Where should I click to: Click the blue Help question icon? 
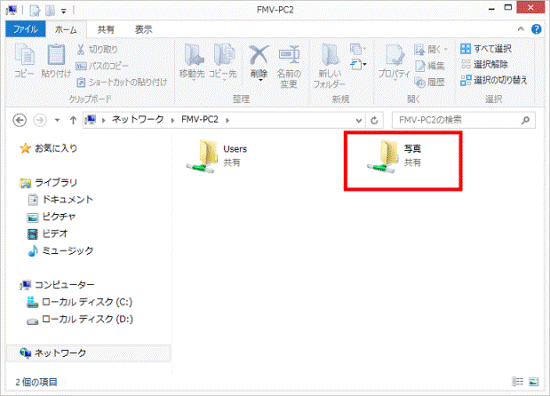pos(536,29)
